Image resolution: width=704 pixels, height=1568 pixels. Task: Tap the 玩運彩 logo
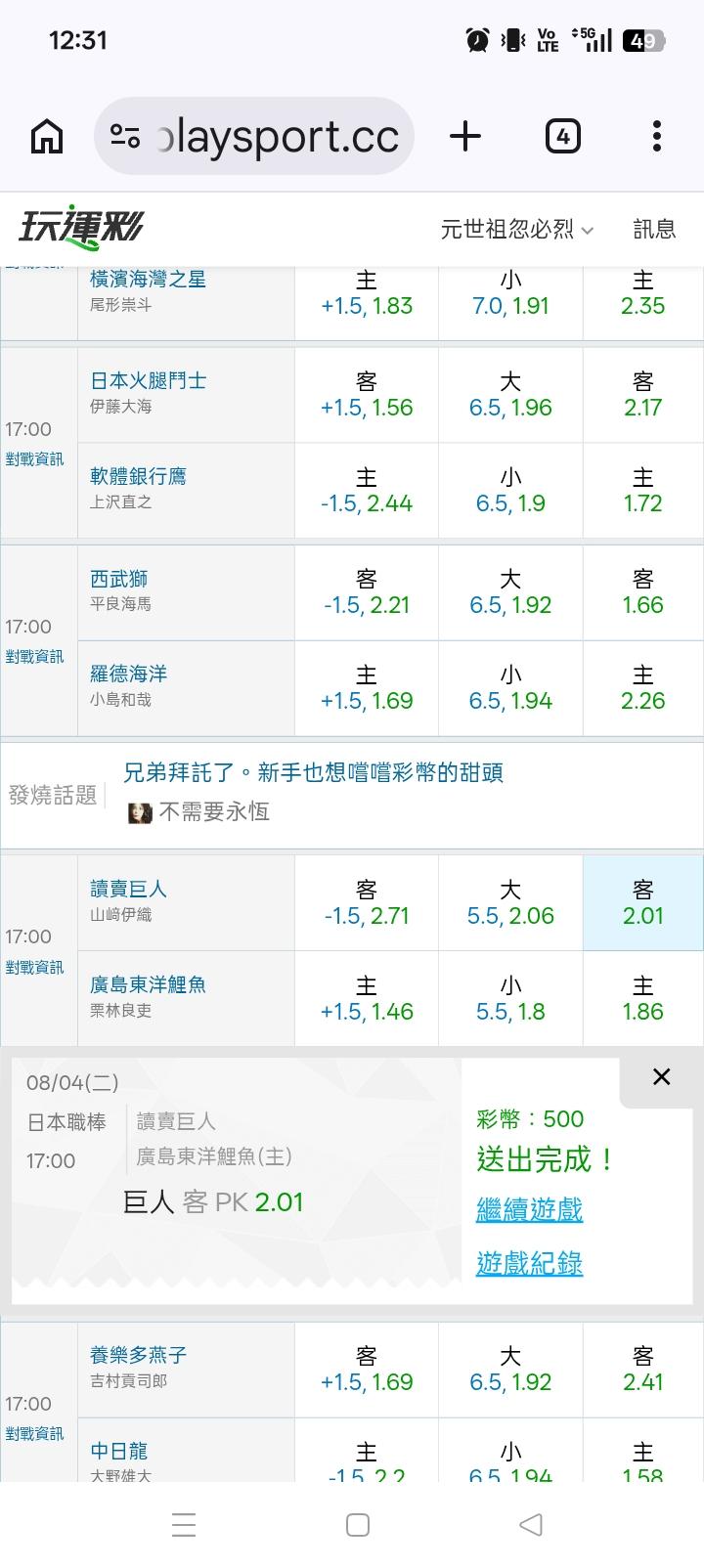81,228
